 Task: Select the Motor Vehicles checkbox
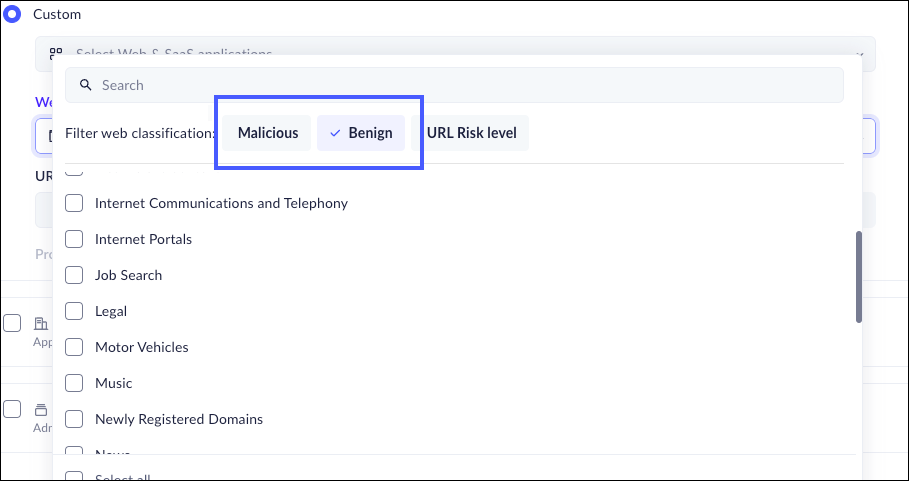tap(74, 348)
